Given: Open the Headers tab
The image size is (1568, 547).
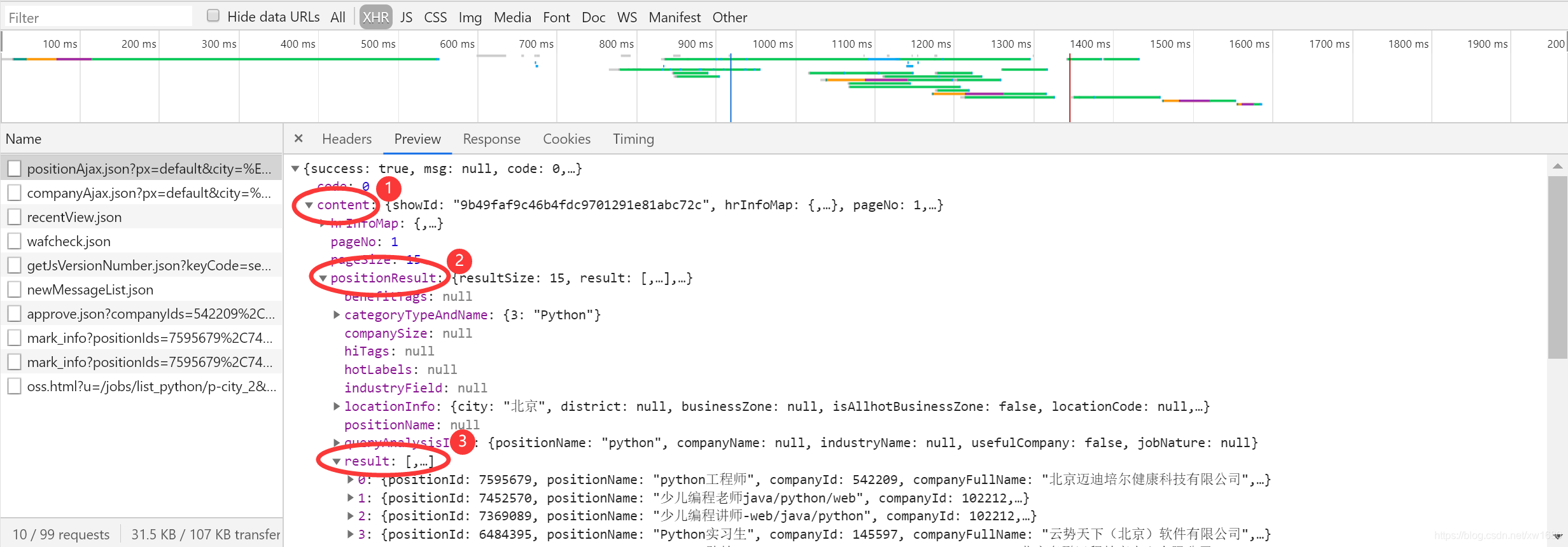Looking at the screenshot, I should (x=347, y=139).
